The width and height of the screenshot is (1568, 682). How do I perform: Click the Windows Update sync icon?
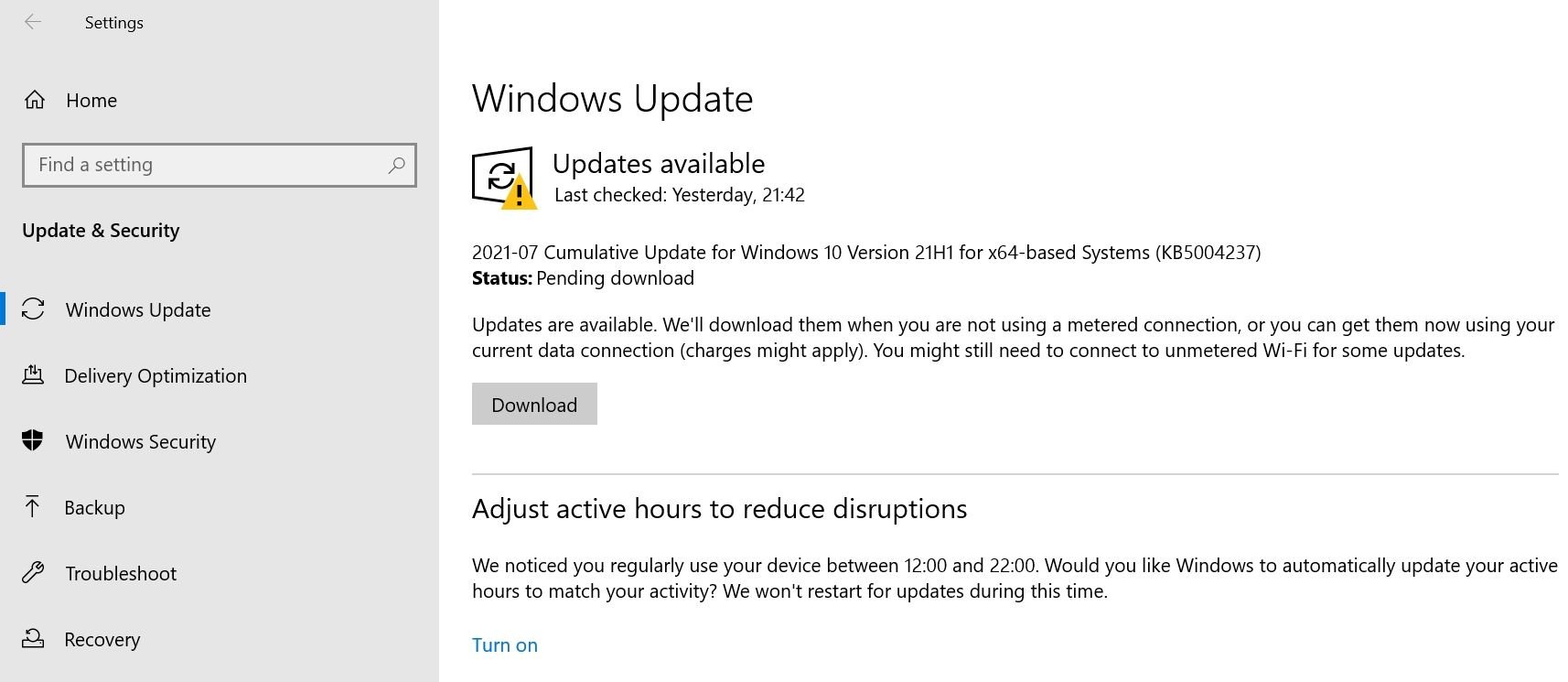pyautogui.click(x=33, y=309)
